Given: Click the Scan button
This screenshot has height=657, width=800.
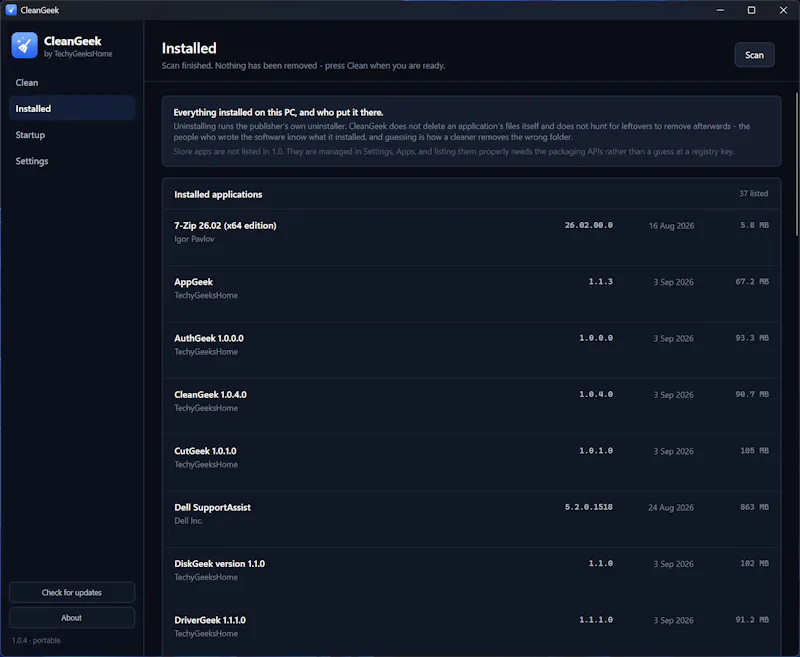Looking at the screenshot, I should tap(754, 55).
